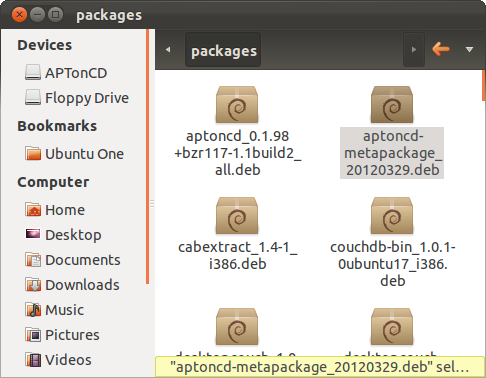This screenshot has width=486, height=378.
Task: Click the Floppy Drive label
Action: [87, 98]
